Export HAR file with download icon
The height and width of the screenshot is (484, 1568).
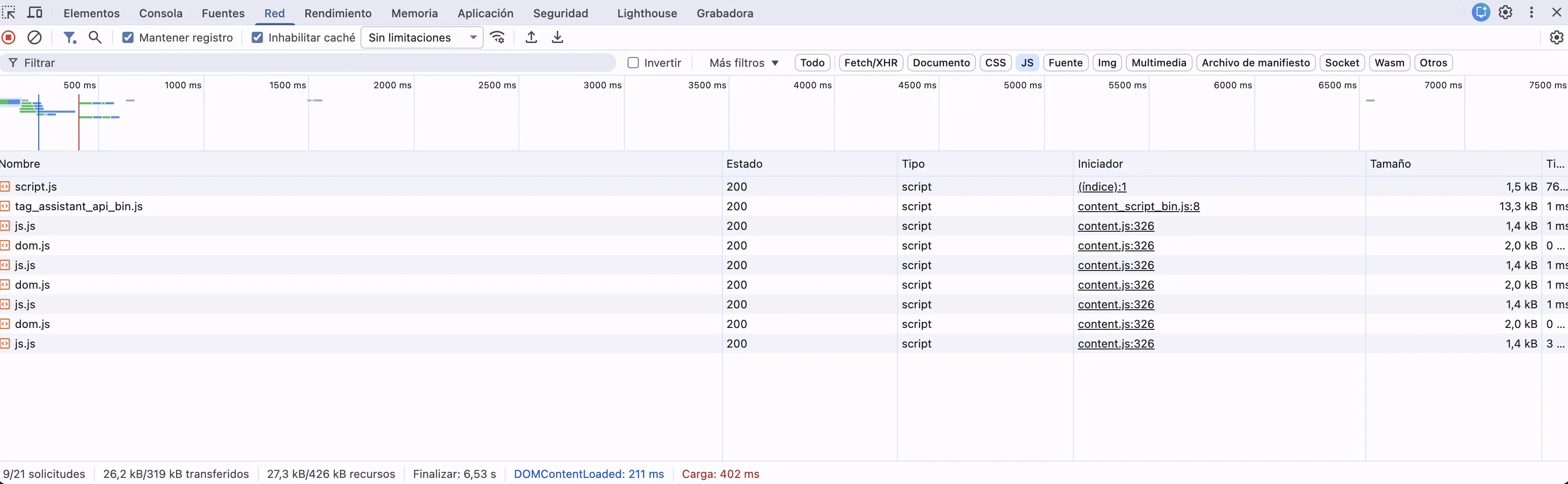[x=557, y=38]
